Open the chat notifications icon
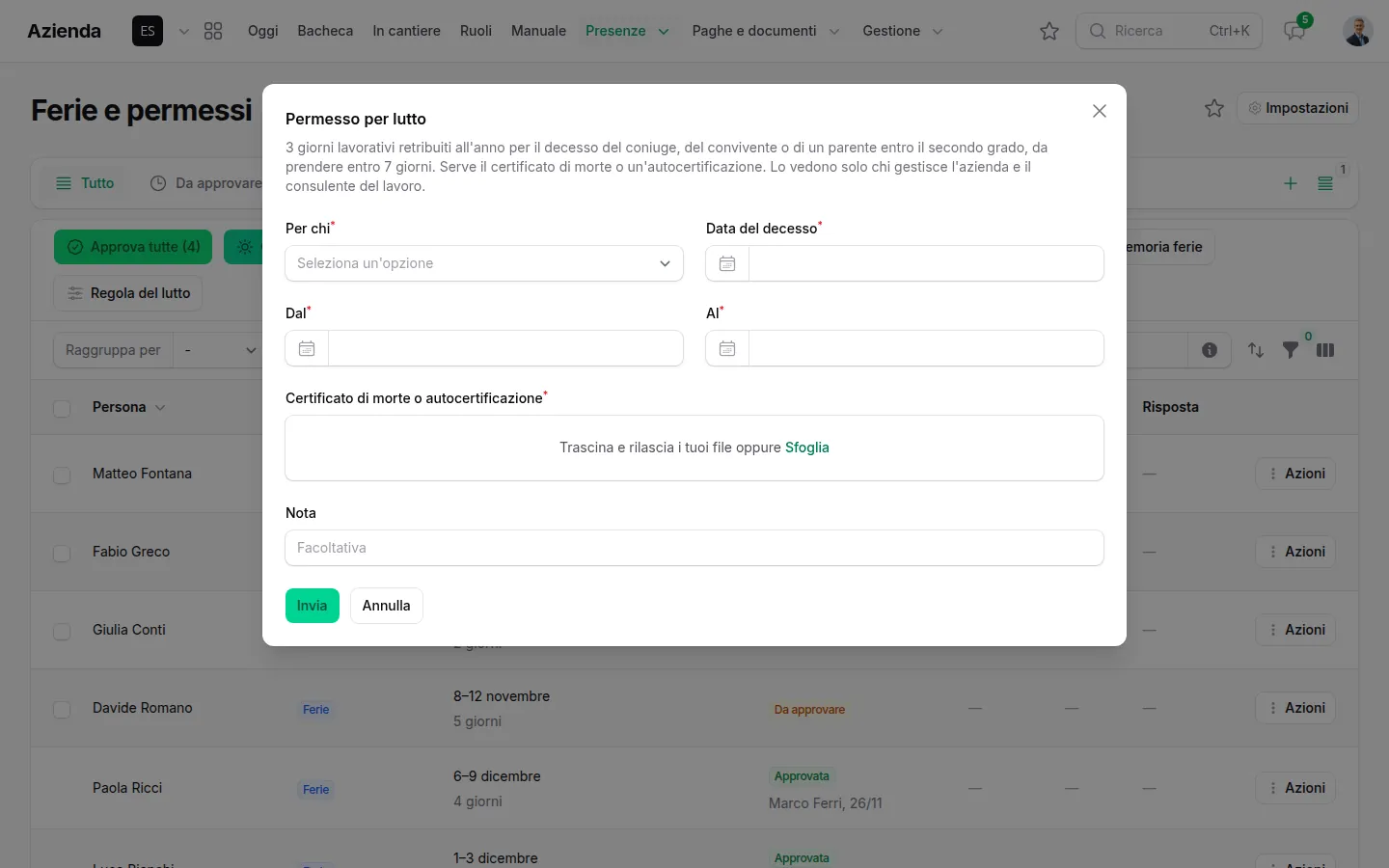The image size is (1389, 868). 1294,31
